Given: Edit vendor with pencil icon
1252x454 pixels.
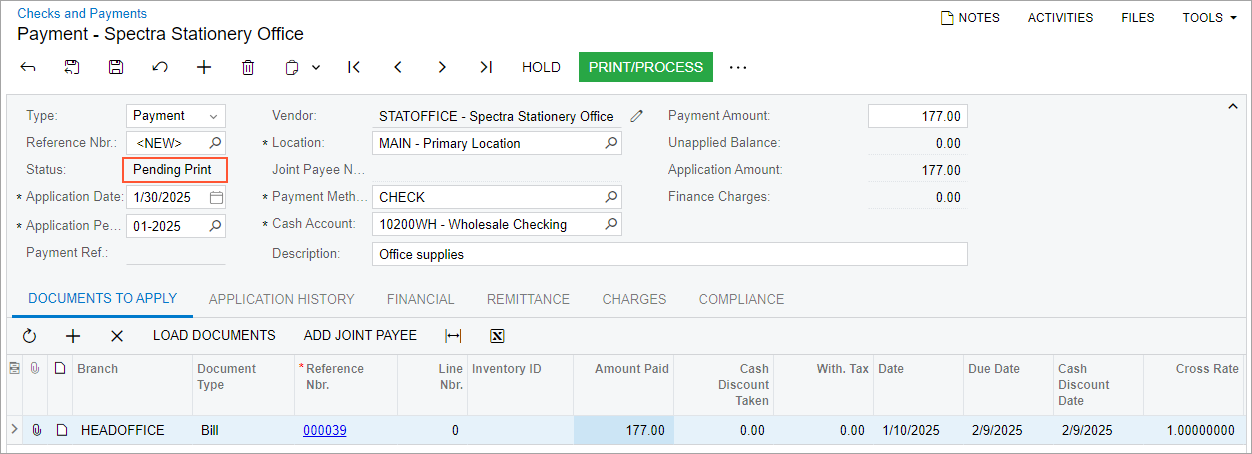Looking at the screenshot, I should point(636,116).
